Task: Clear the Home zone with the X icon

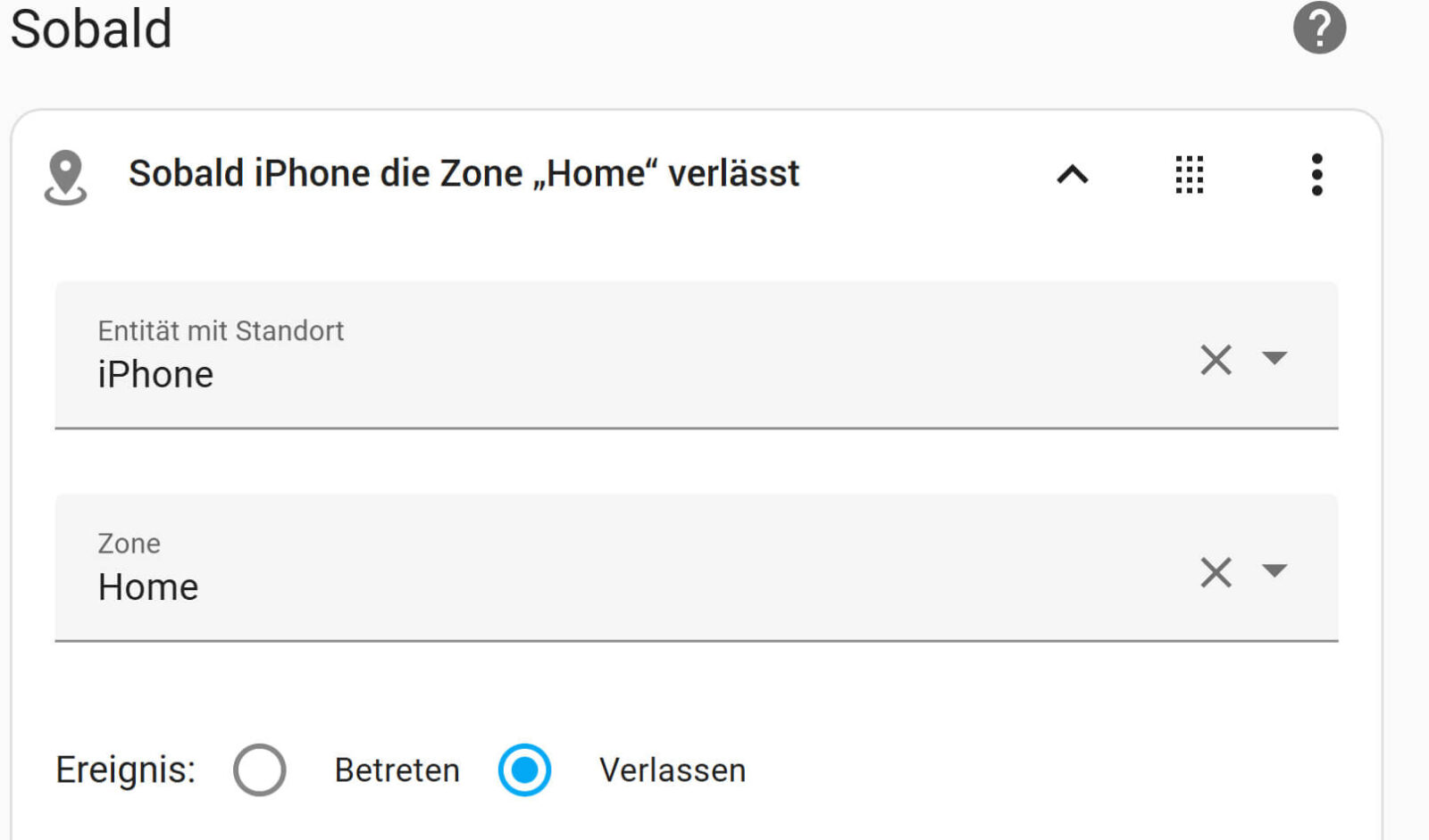Action: [1216, 572]
